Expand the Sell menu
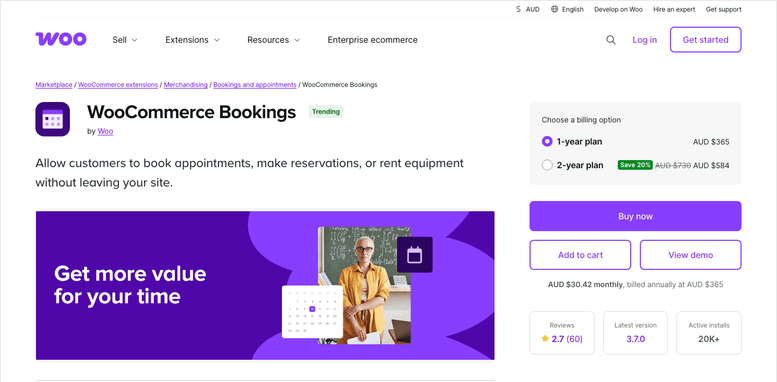Image resolution: width=777 pixels, height=382 pixels. (125, 40)
